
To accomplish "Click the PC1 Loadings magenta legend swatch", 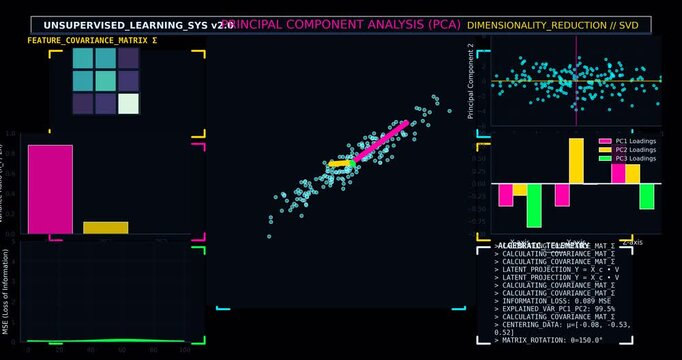I will (605, 141).
